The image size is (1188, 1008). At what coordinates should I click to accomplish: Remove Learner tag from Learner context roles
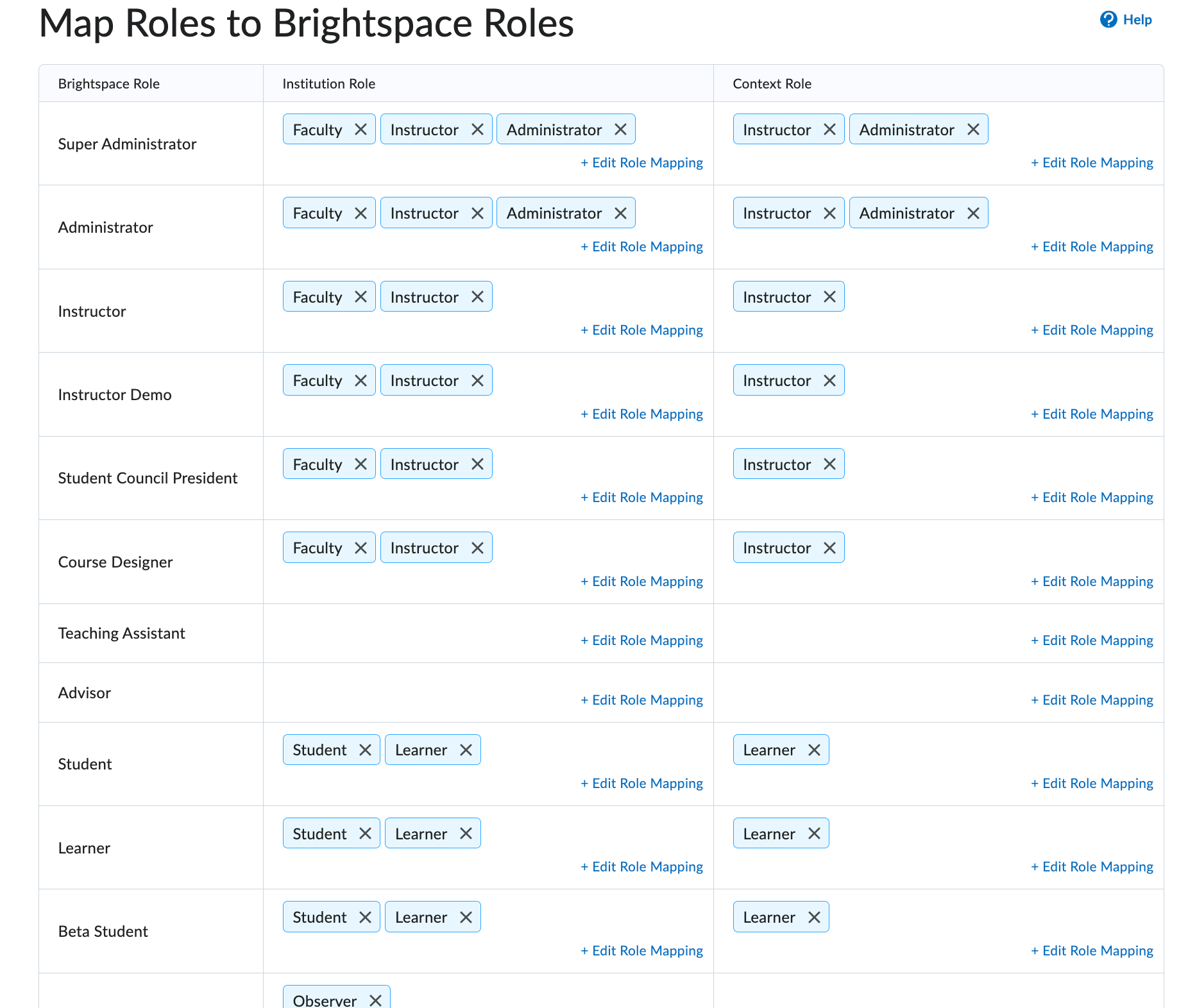[x=814, y=834]
